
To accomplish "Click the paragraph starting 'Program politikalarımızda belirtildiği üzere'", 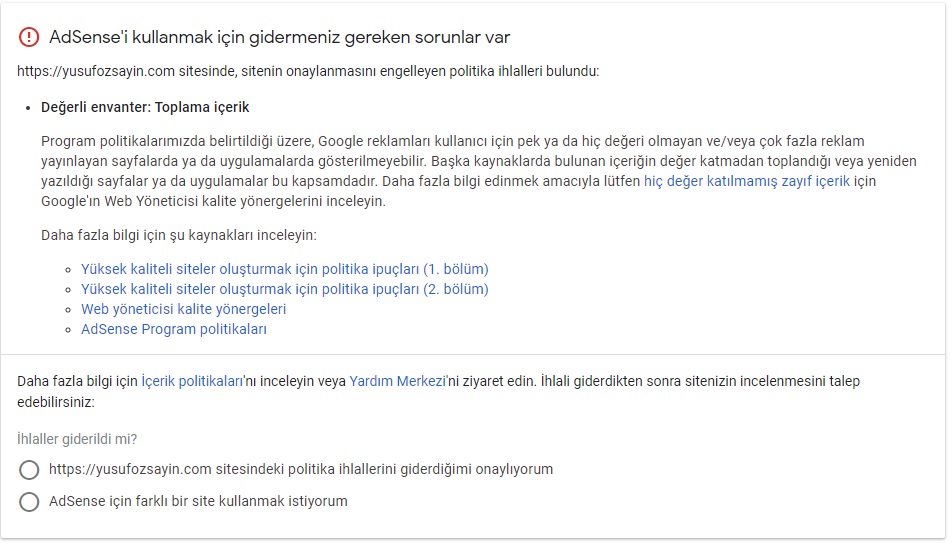I will (x=478, y=171).
